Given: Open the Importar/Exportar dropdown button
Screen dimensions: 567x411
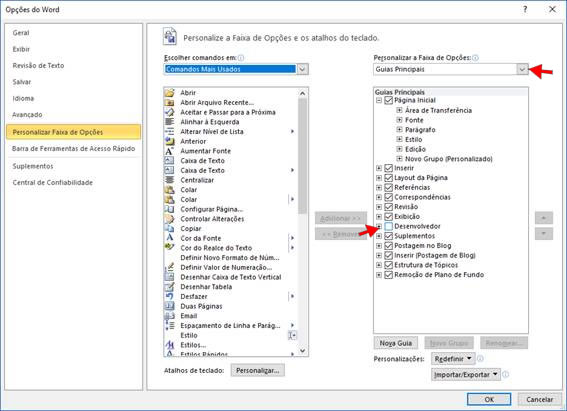Looking at the screenshot, I should (466, 375).
